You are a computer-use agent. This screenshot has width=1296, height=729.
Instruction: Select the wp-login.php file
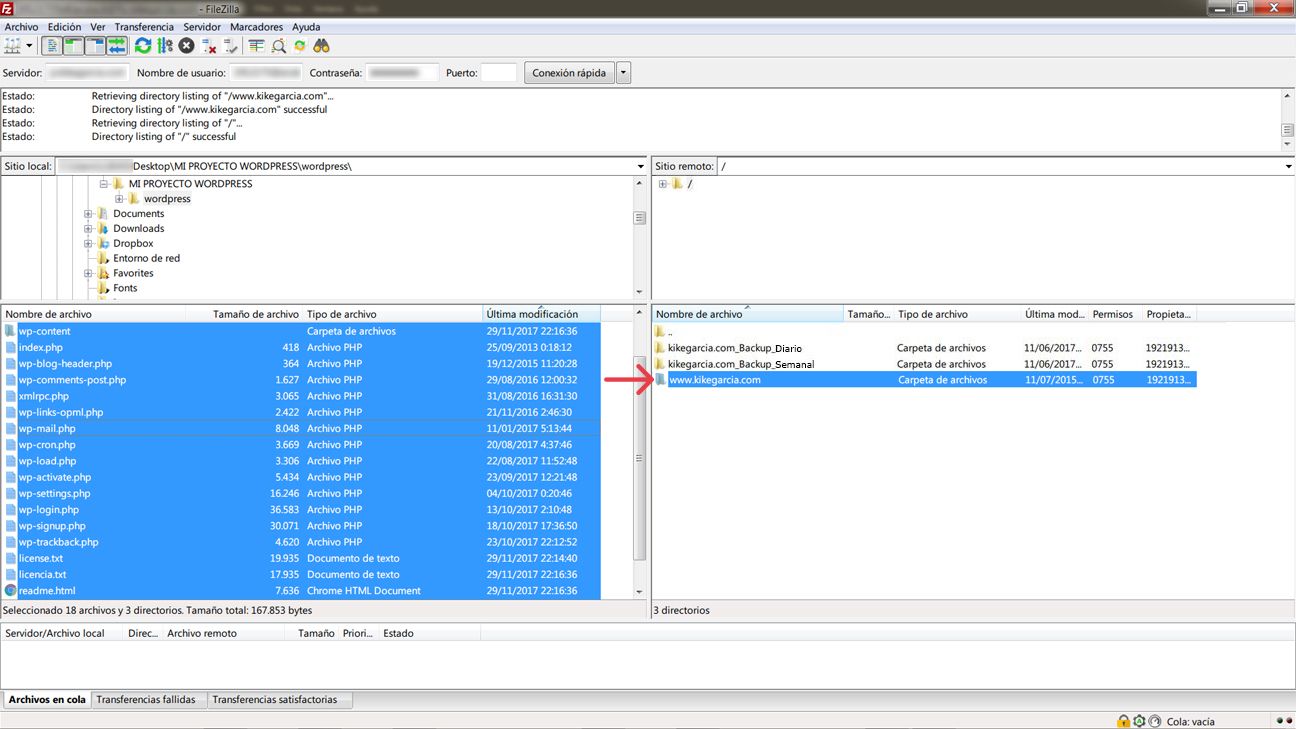click(301, 510)
